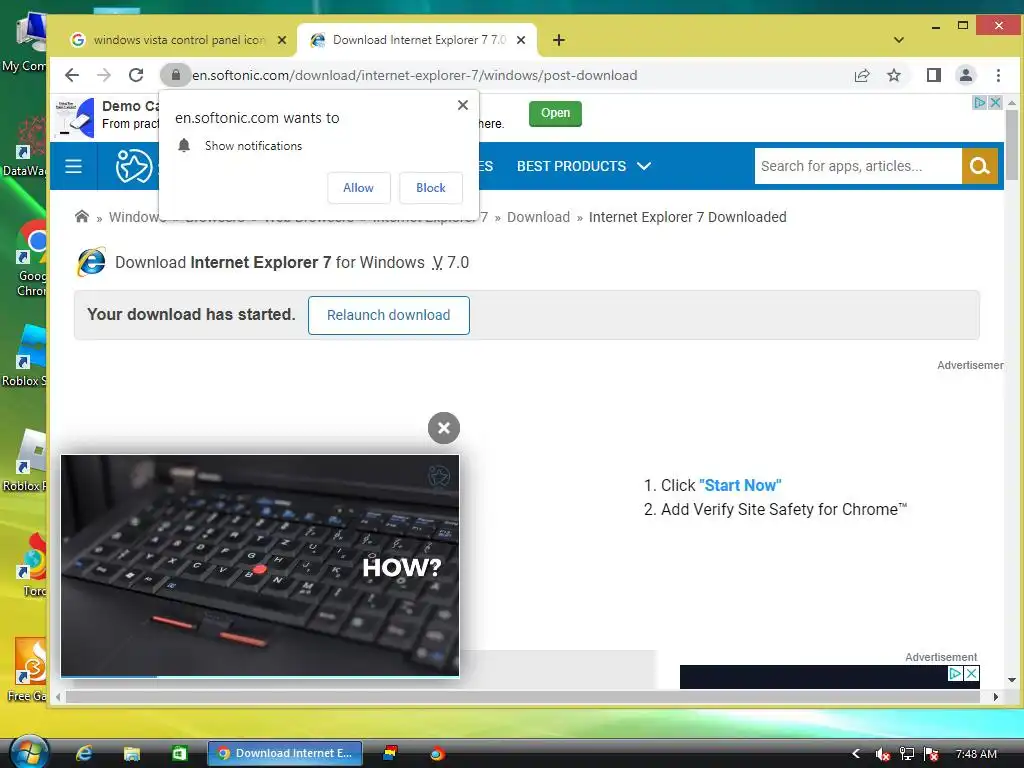Expand the BEST PRODUCTS dropdown
The height and width of the screenshot is (768, 1024).
pos(584,166)
